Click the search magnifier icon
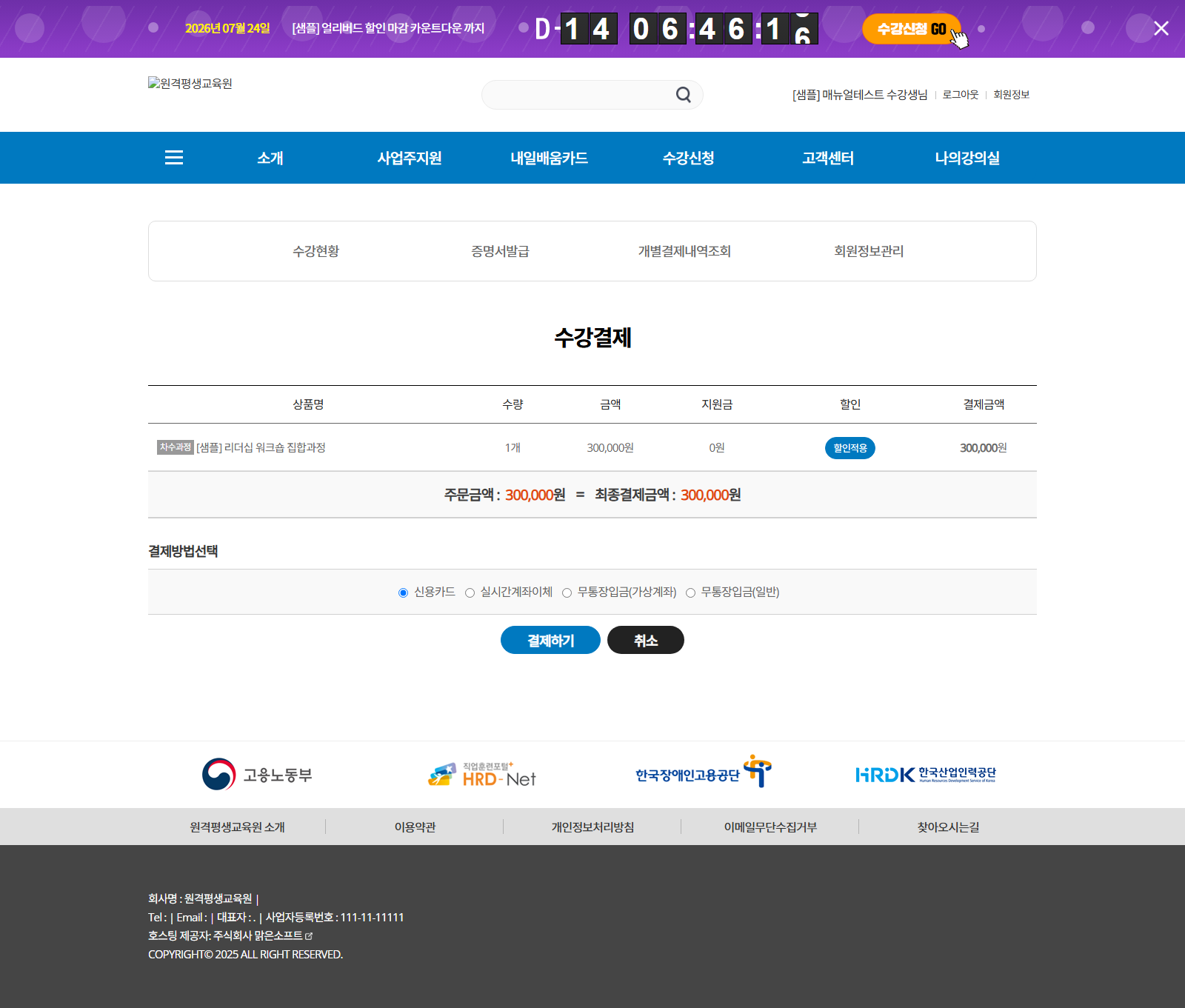This screenshot has width=1185, height=1008. (x=683, y=95)
